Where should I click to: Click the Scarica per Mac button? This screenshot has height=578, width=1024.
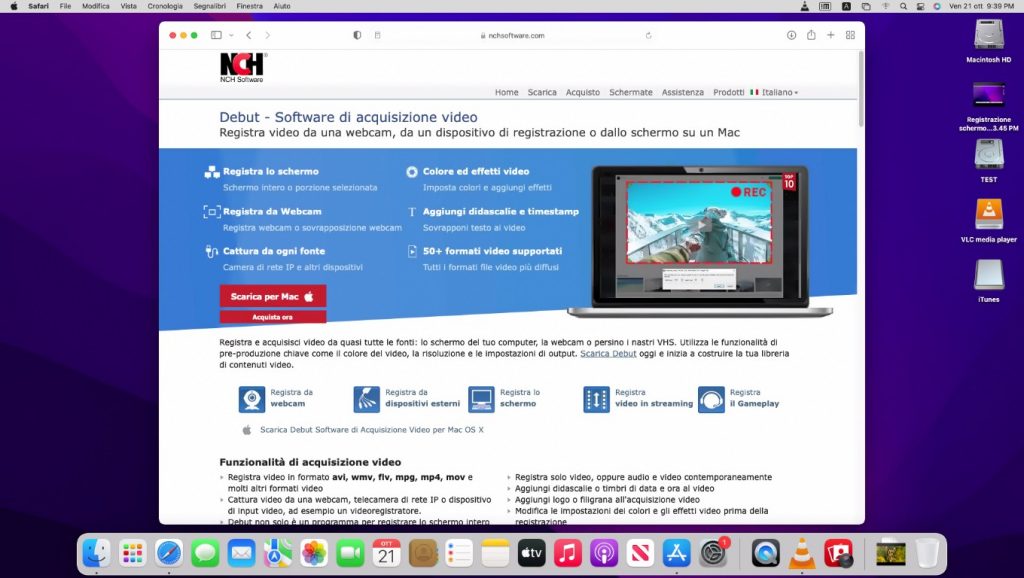273,296
